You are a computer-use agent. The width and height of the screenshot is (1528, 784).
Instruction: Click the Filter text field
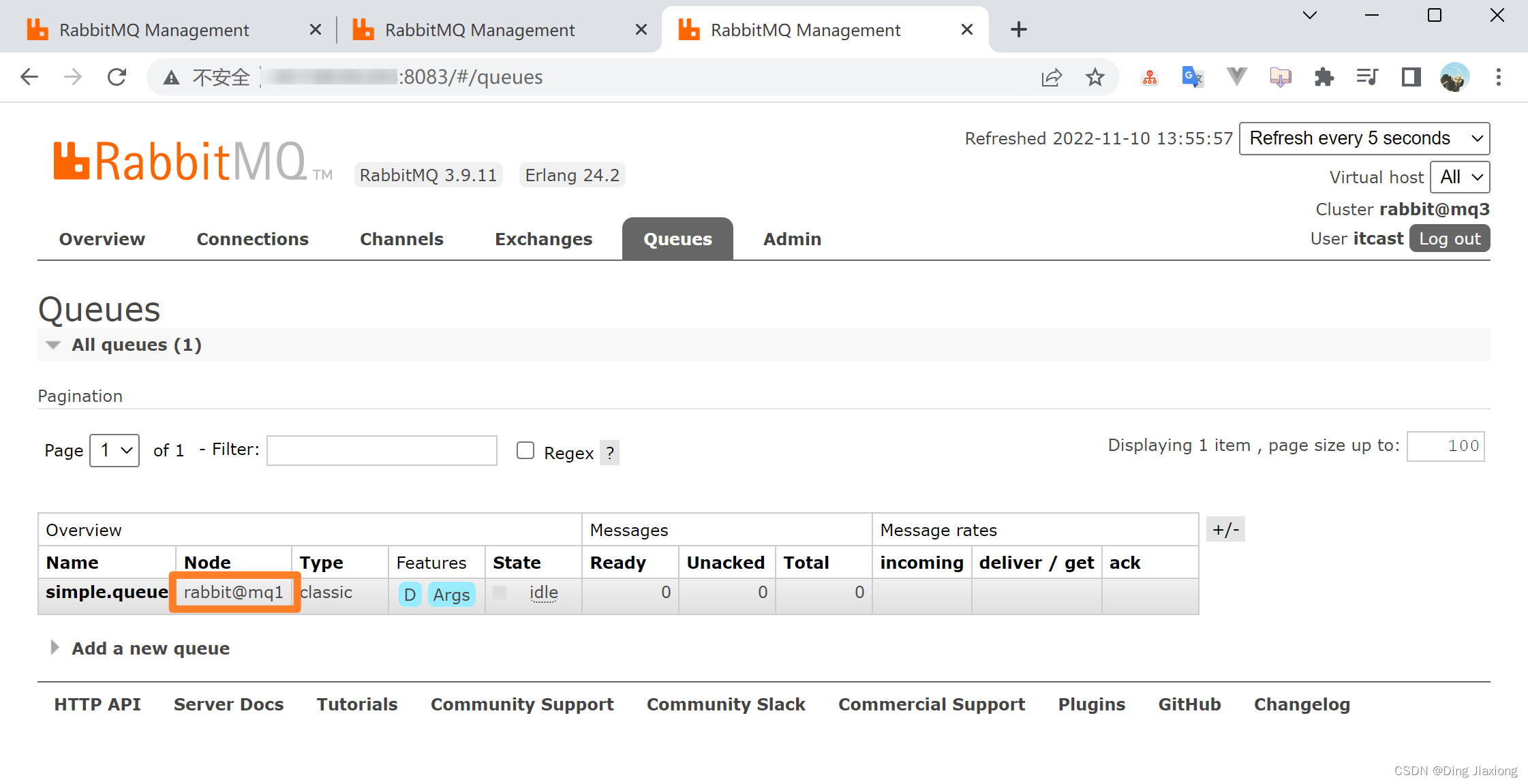[382, 450]
